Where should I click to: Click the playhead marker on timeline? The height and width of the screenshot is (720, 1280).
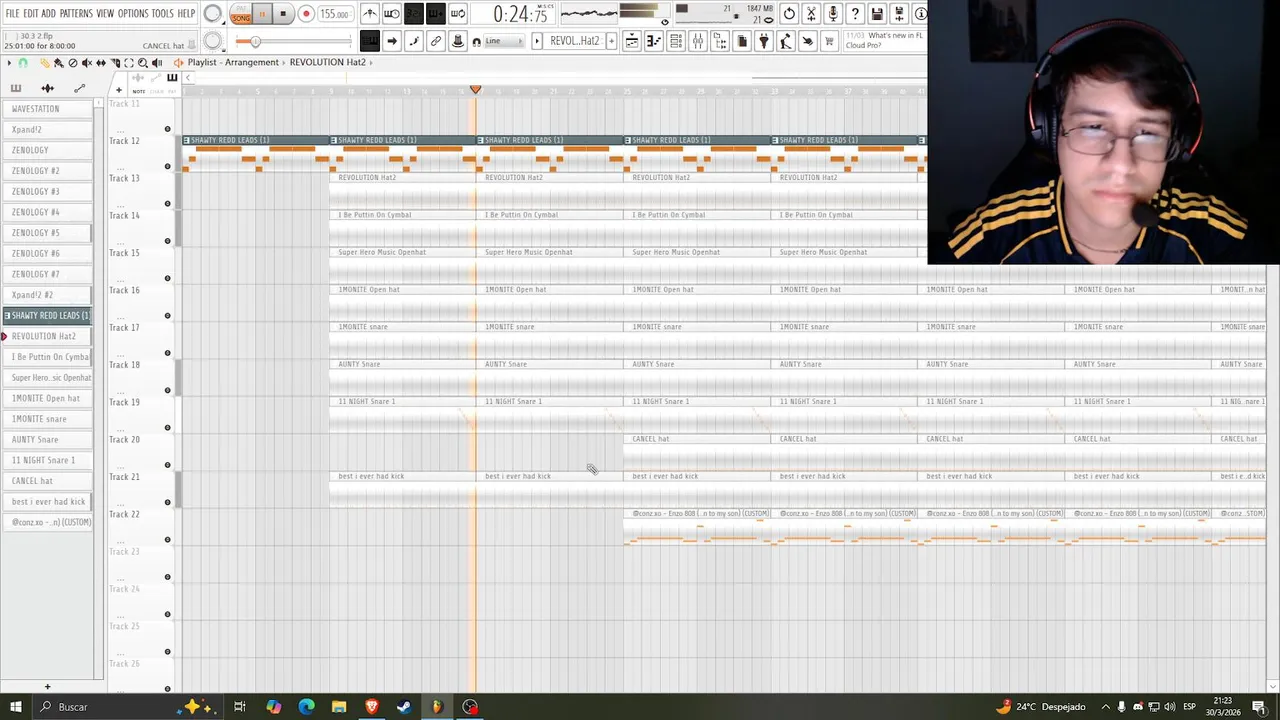476,90
